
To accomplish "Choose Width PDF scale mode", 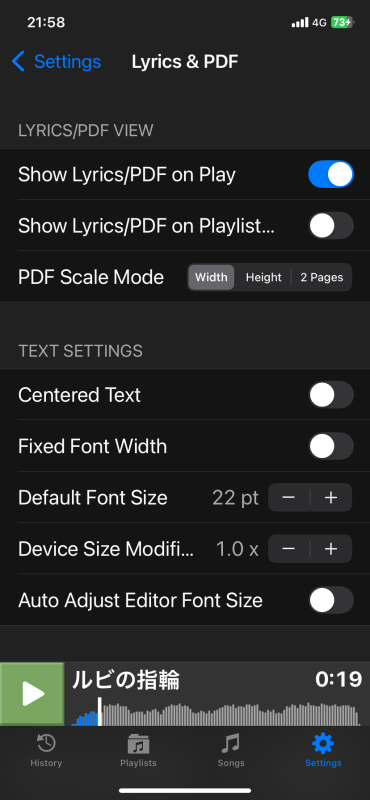I will tap(211, 278).
